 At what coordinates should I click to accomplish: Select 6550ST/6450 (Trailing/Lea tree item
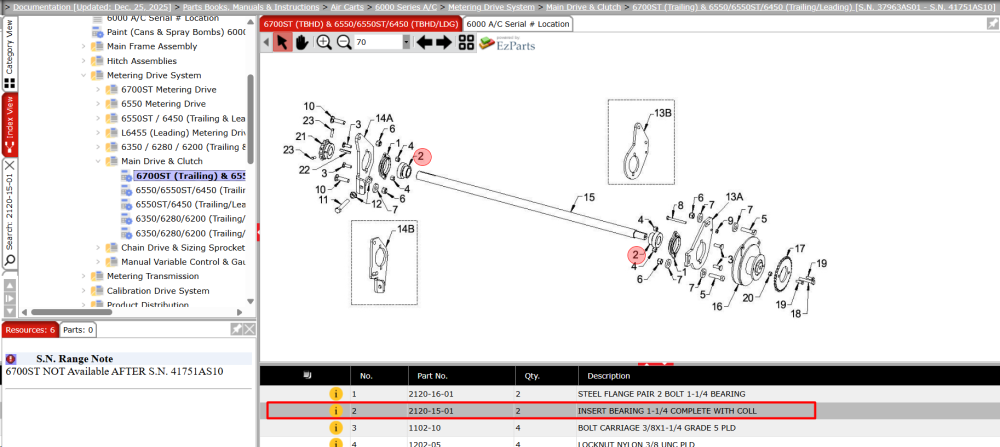tap(190, 205)
